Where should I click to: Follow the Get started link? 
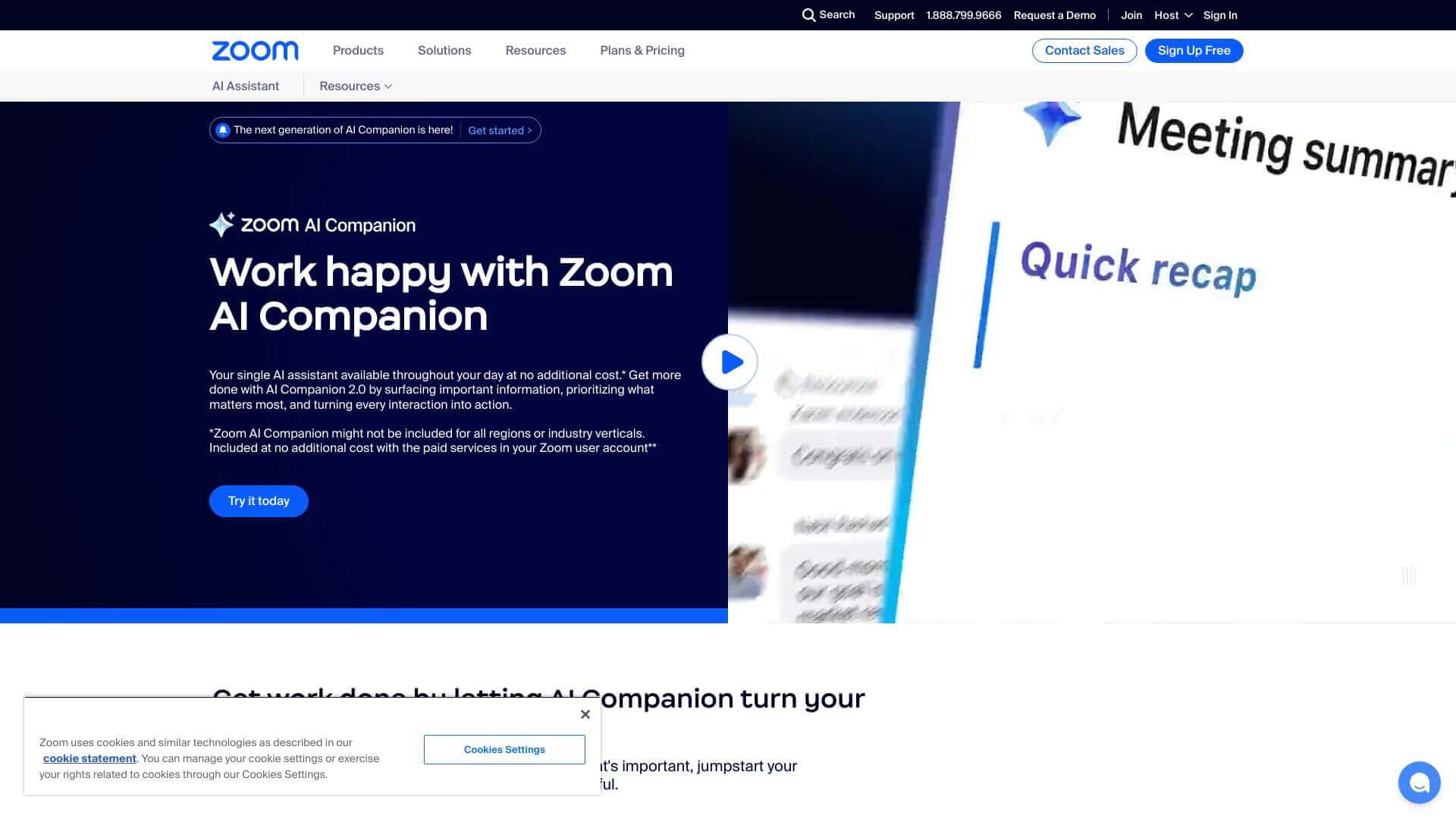click(499, 130)
